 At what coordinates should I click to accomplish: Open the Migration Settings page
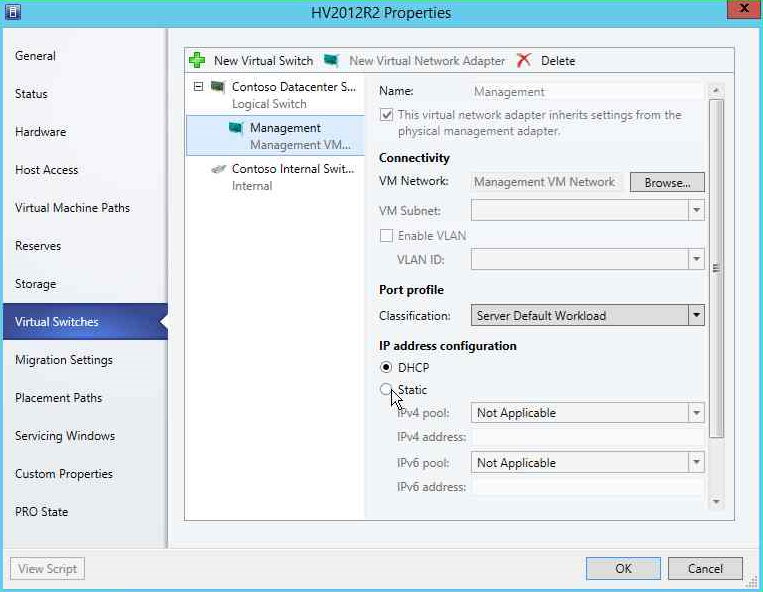64,360
